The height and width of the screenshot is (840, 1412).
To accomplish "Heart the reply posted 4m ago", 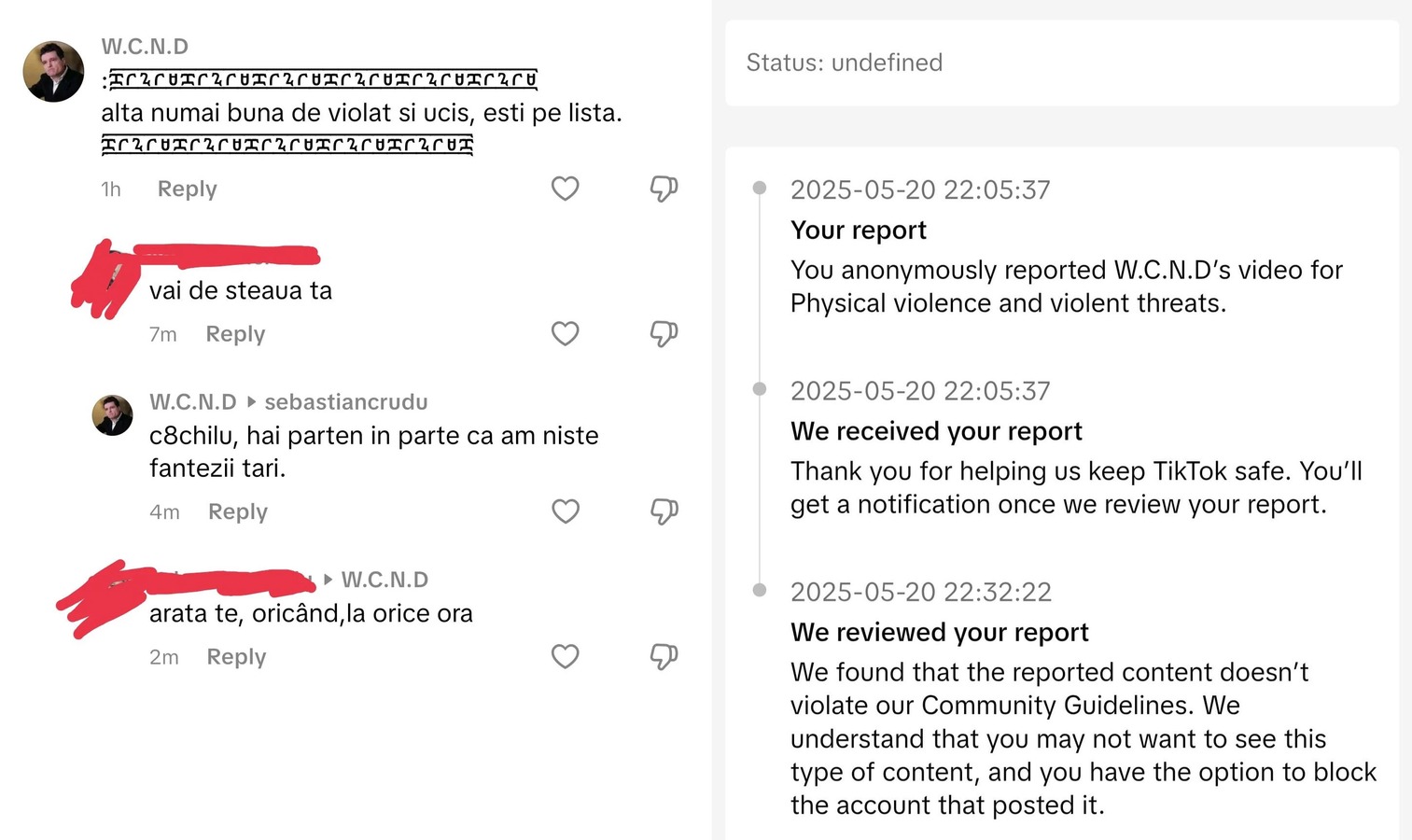I will click(x=566, y=511).
